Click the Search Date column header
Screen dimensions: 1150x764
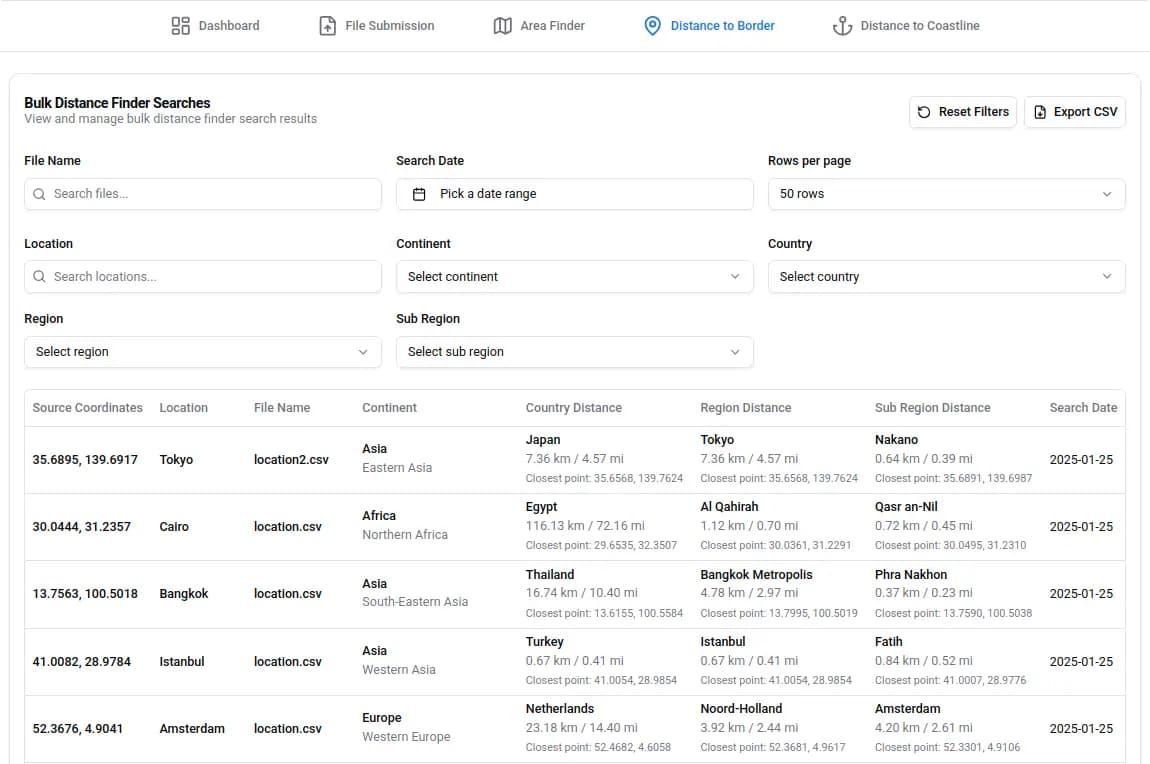tap(1083, 408)
